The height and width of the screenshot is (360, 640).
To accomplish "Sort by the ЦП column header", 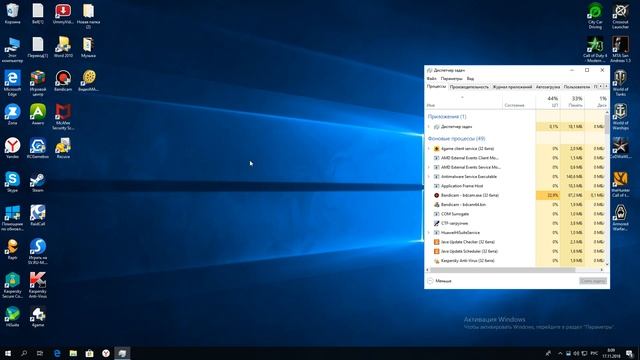I will (x=548, y=102).
